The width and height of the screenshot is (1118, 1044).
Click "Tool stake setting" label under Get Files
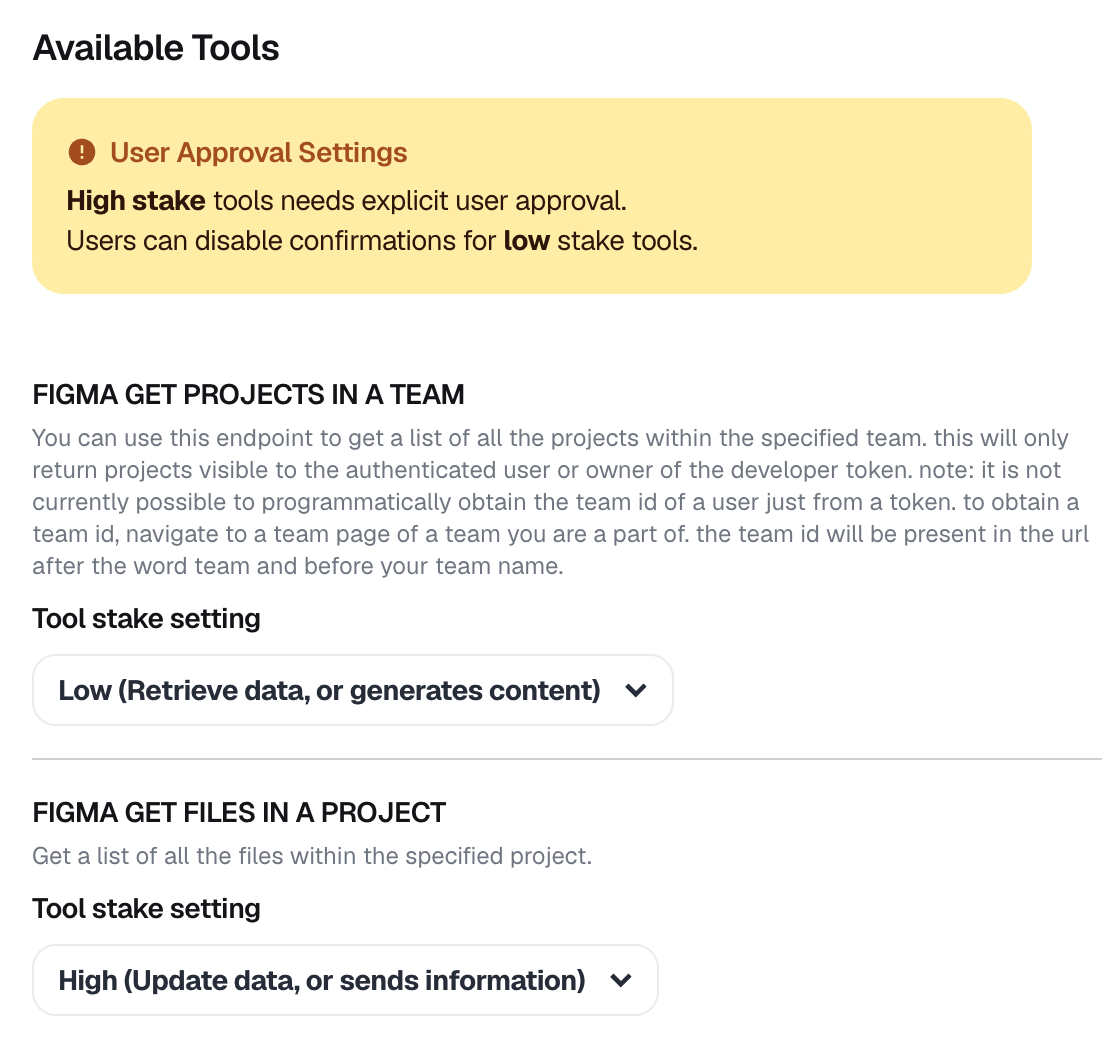(146, 909)
